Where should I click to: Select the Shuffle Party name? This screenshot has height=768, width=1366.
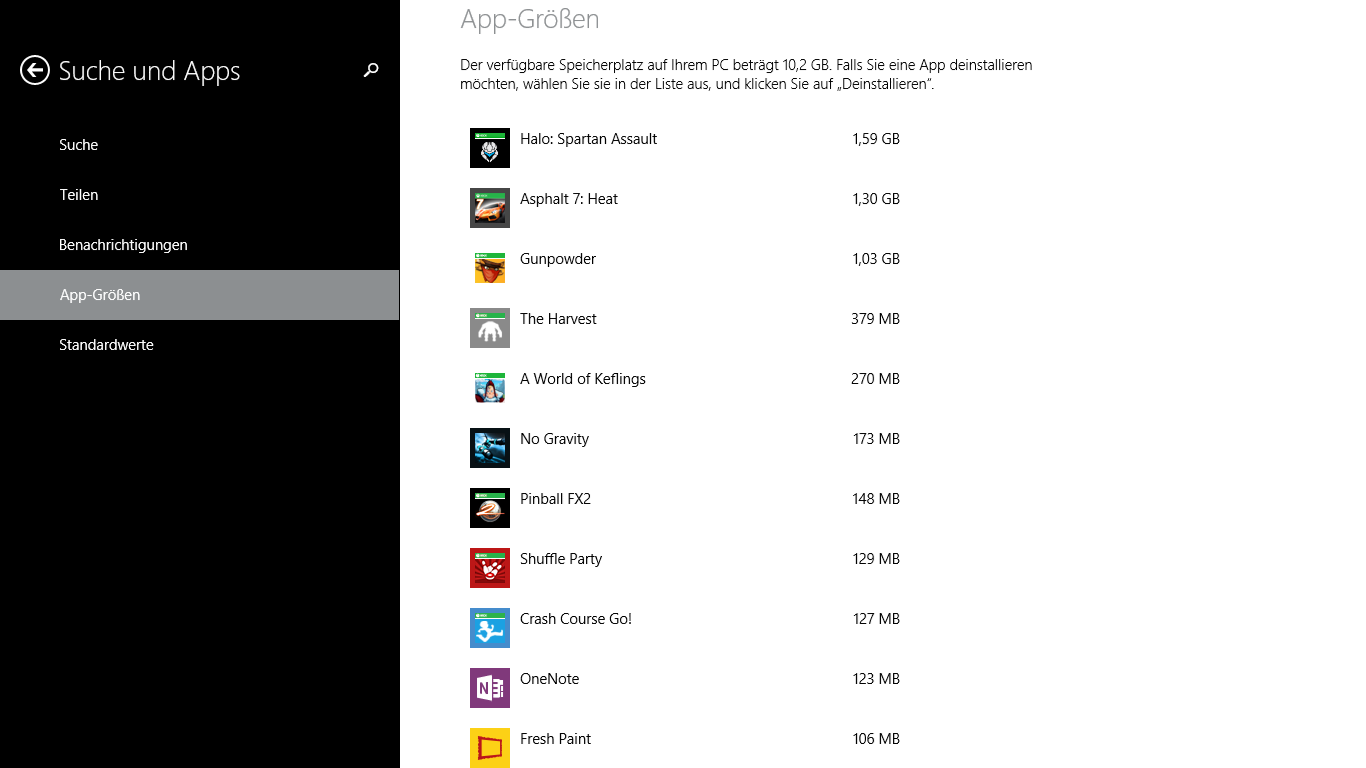(x=561, y=559)
